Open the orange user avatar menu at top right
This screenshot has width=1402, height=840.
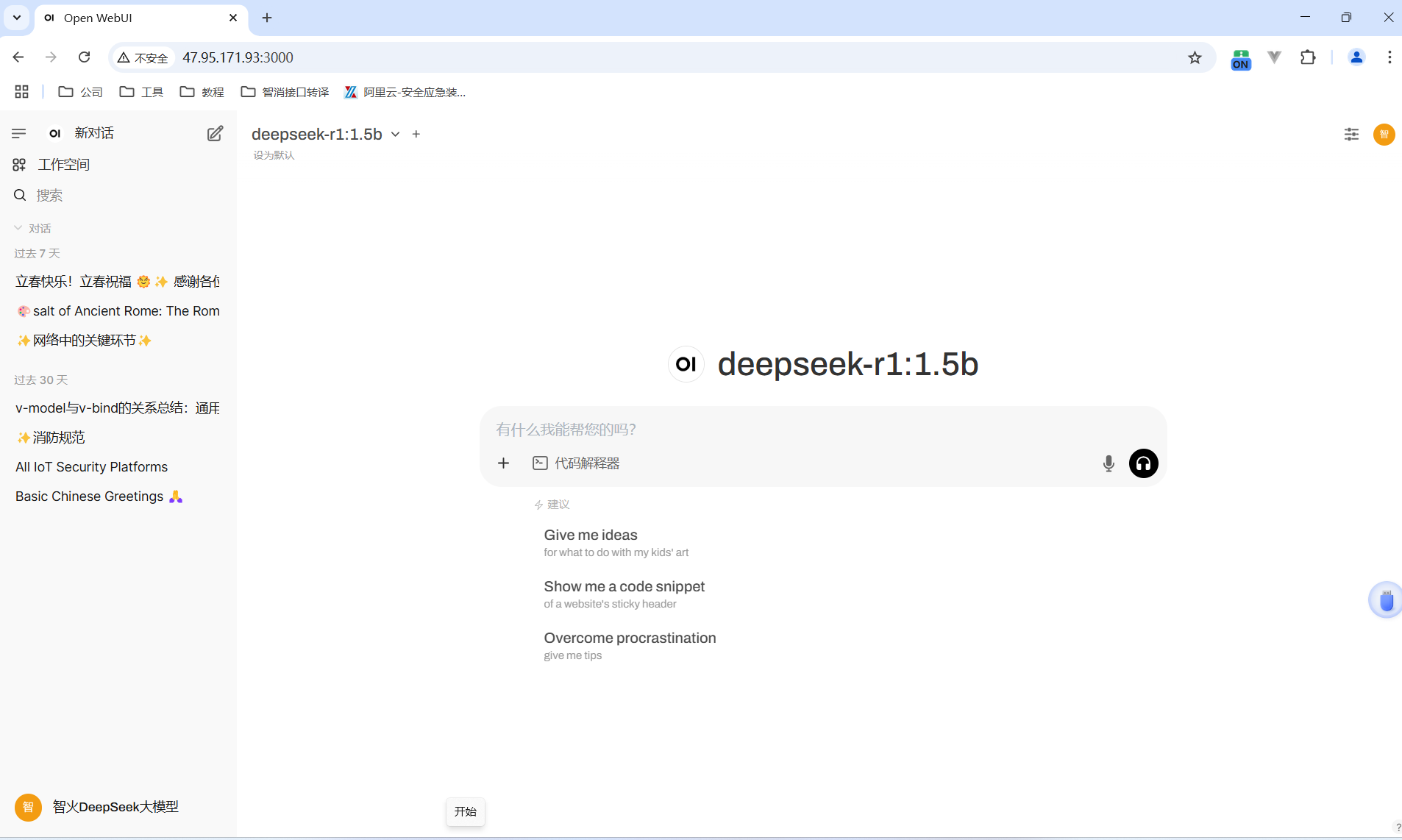pyautogui.click(x=1384, y=134)
